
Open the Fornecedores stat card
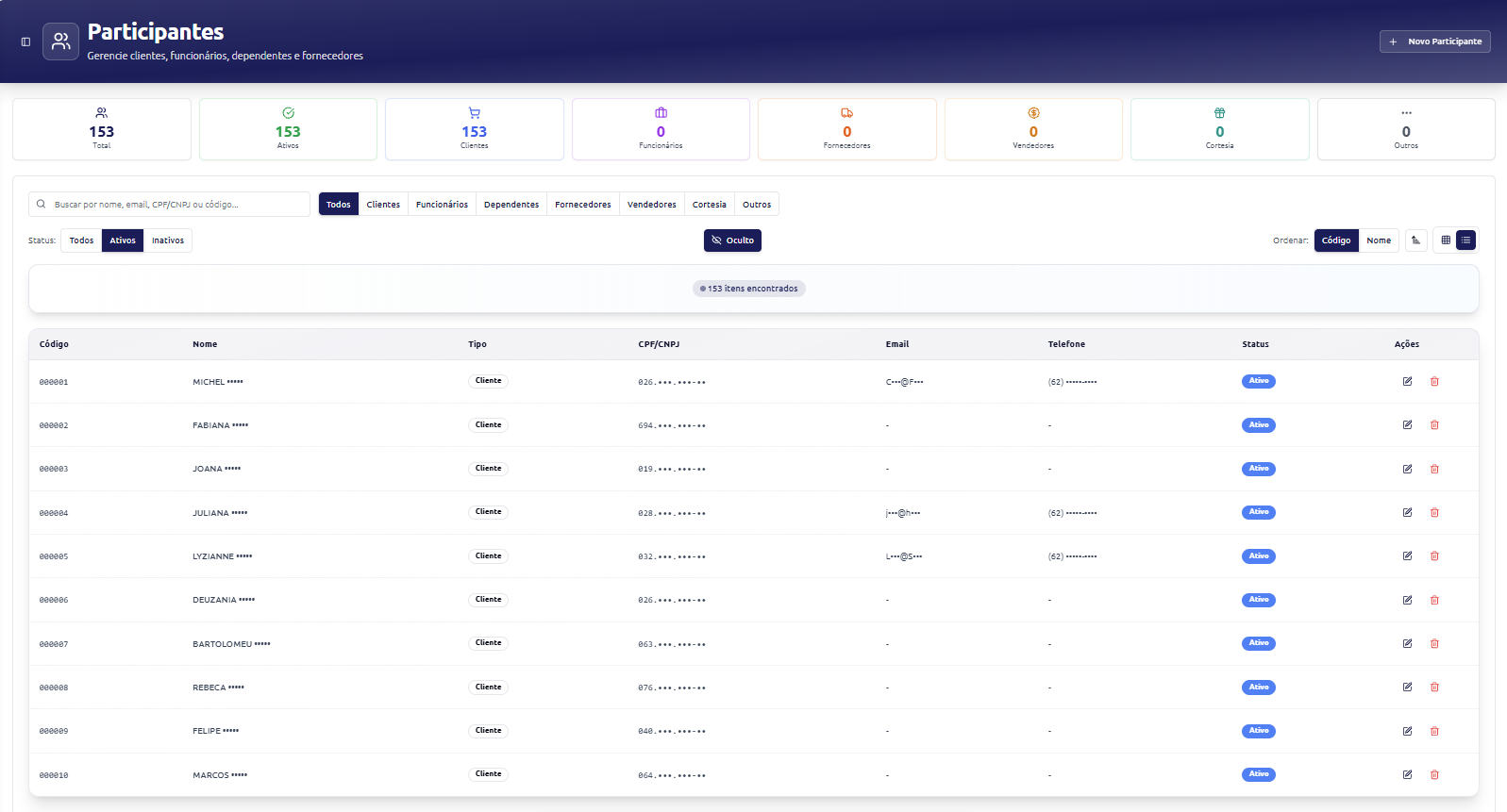coord(847,129)
